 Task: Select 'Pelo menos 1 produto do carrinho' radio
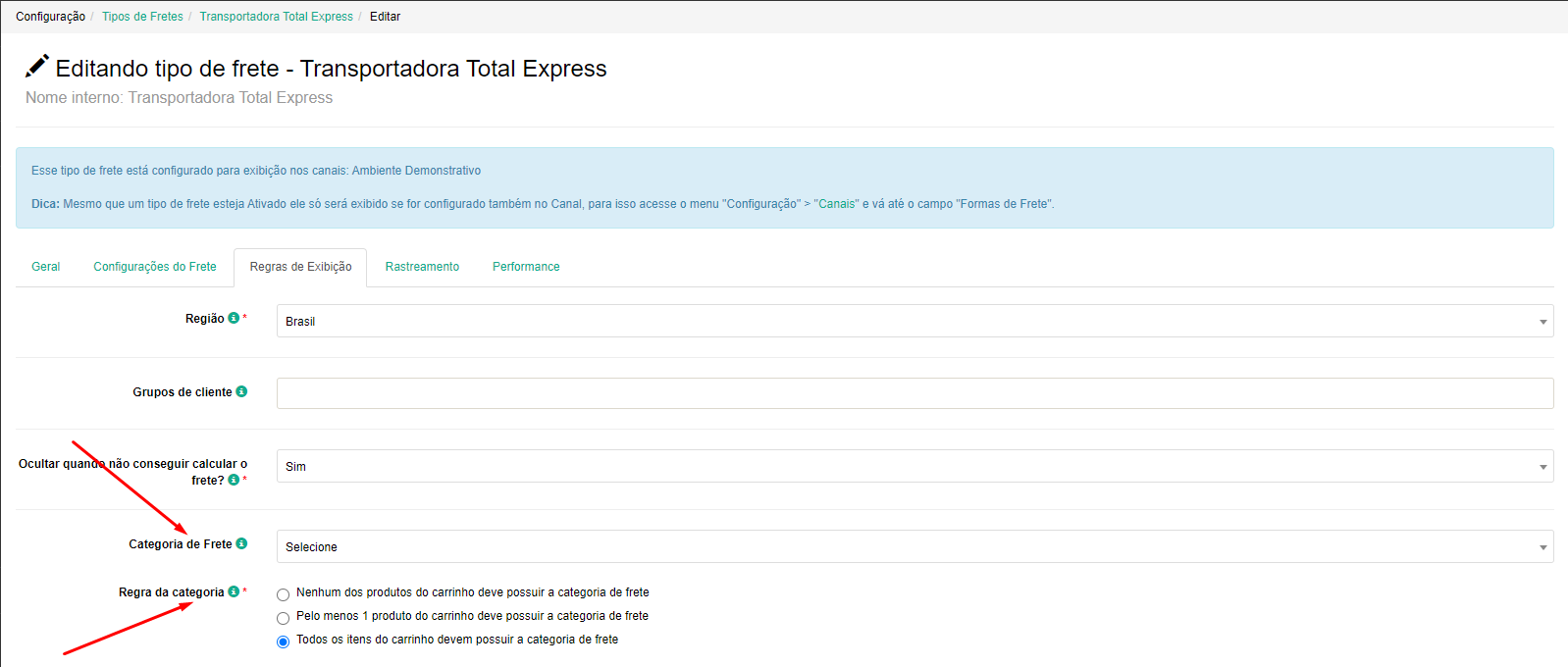[x=284, y=618]
